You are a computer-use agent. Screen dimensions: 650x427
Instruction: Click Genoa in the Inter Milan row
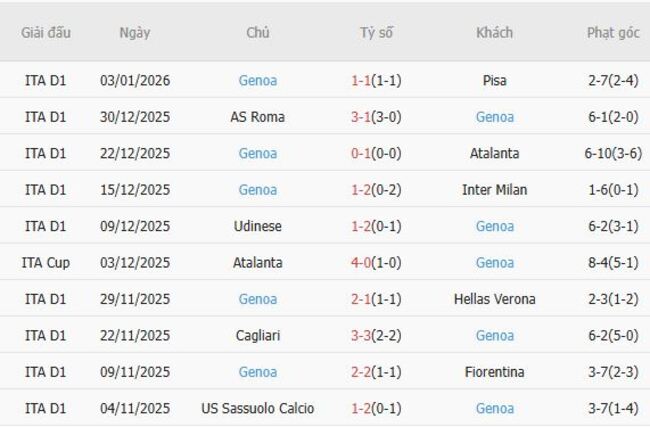pyautogui.click(x=258, y=190)
